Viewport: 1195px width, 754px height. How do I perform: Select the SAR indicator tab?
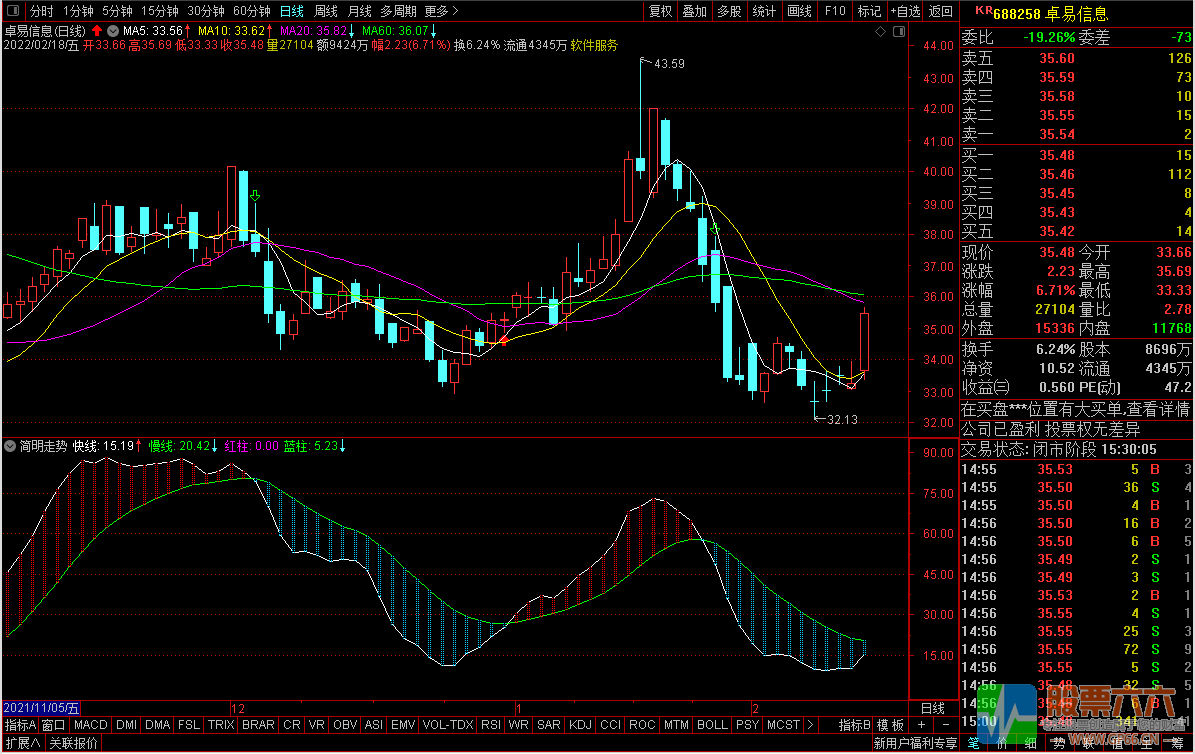click(549, 725)
